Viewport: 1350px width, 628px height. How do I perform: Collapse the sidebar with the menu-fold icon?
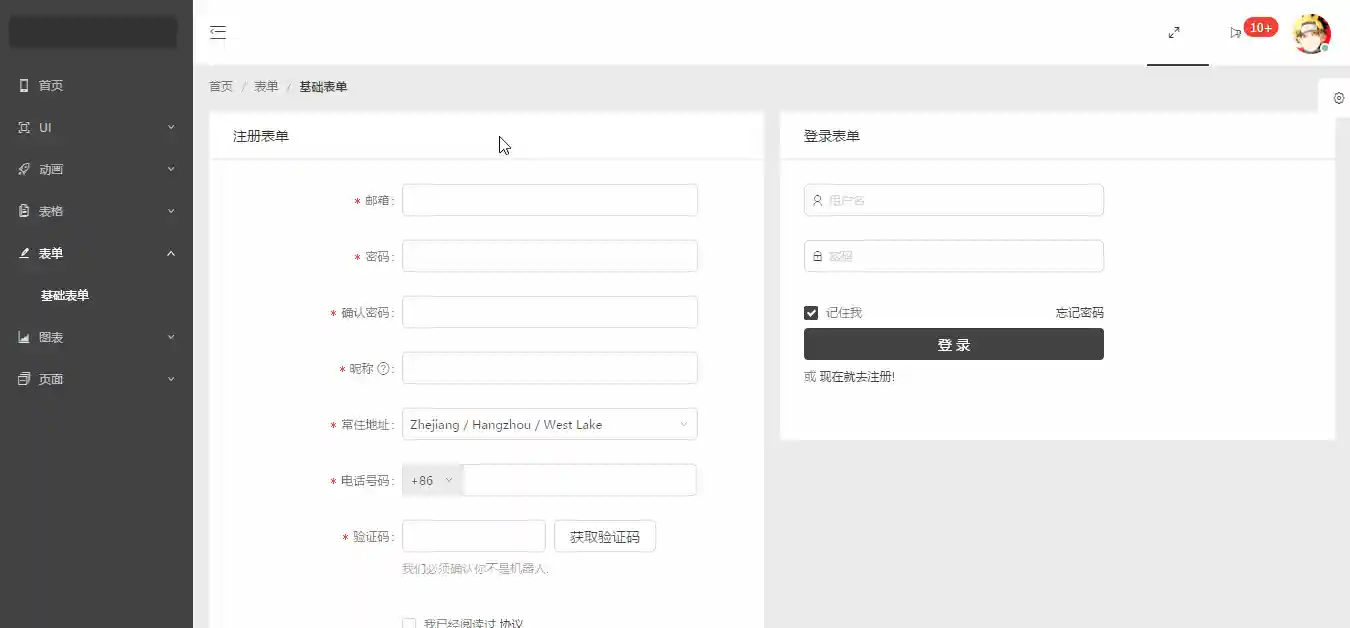(218, 32)
